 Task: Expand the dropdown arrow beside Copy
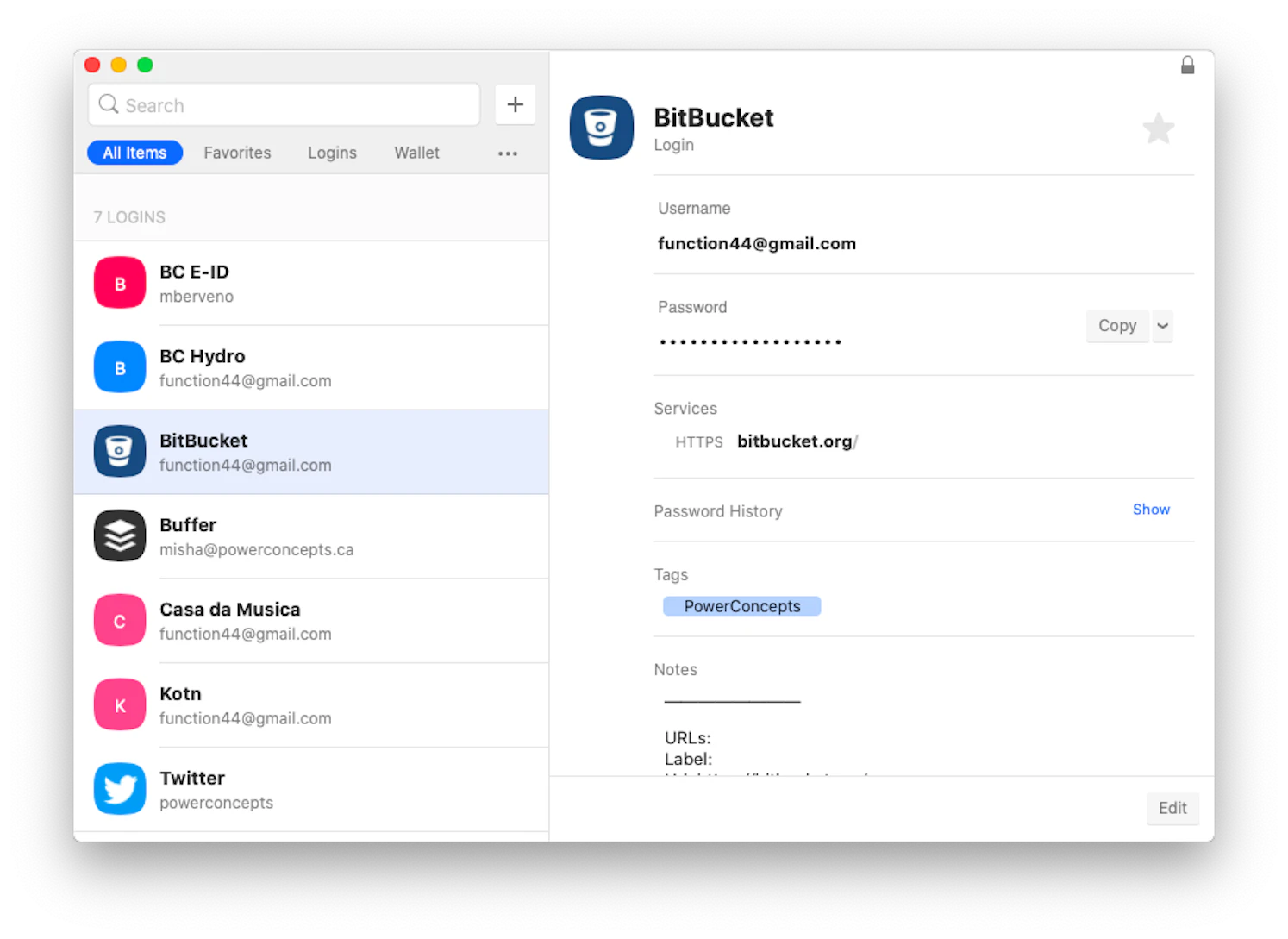pyautogui.click(x=1162, y=326)
